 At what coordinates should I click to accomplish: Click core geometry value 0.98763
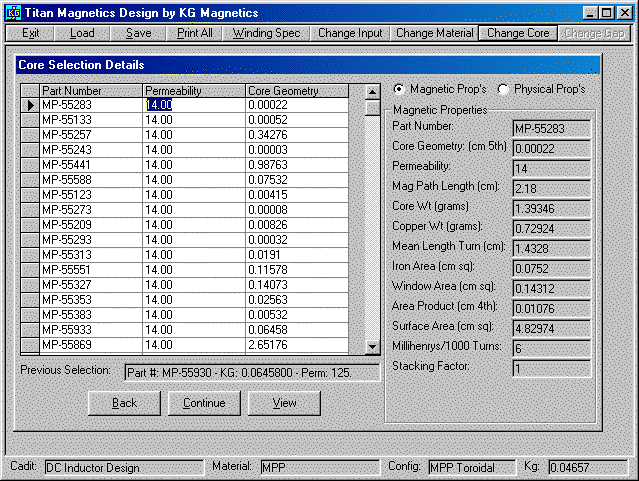point(297,165)
